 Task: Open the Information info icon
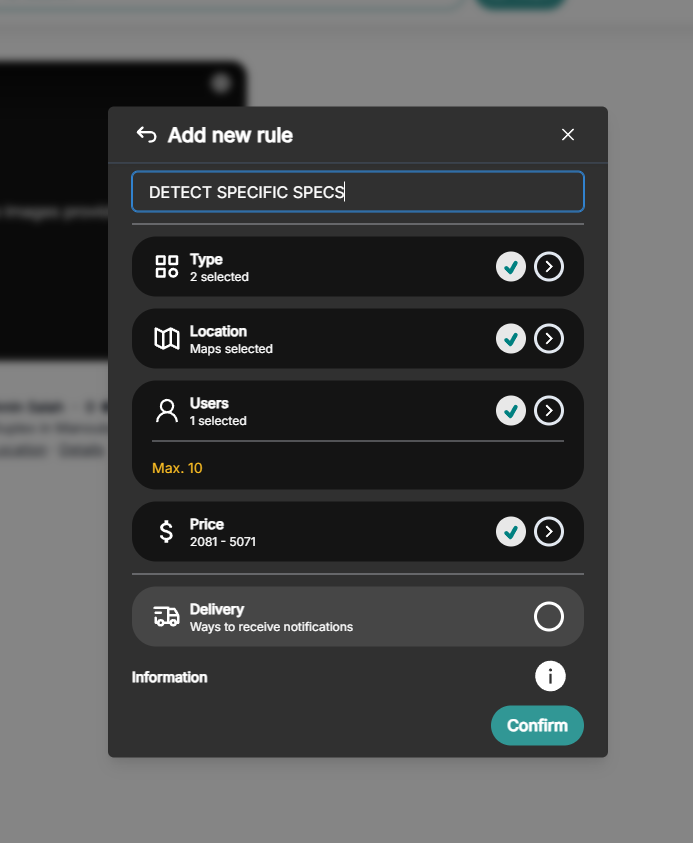click(x=550, y=677)
